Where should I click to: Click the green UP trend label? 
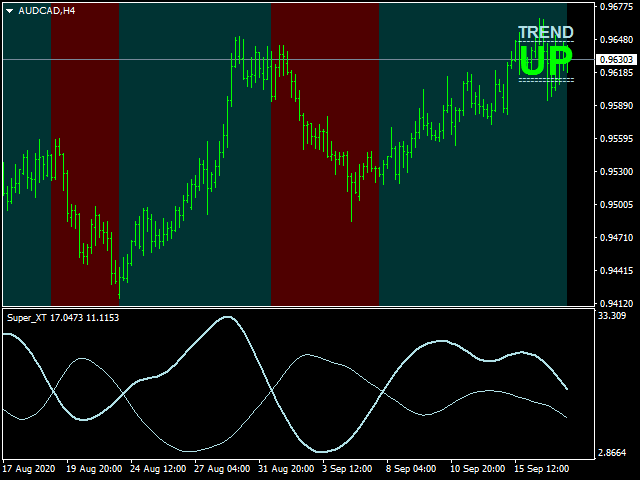545,62
